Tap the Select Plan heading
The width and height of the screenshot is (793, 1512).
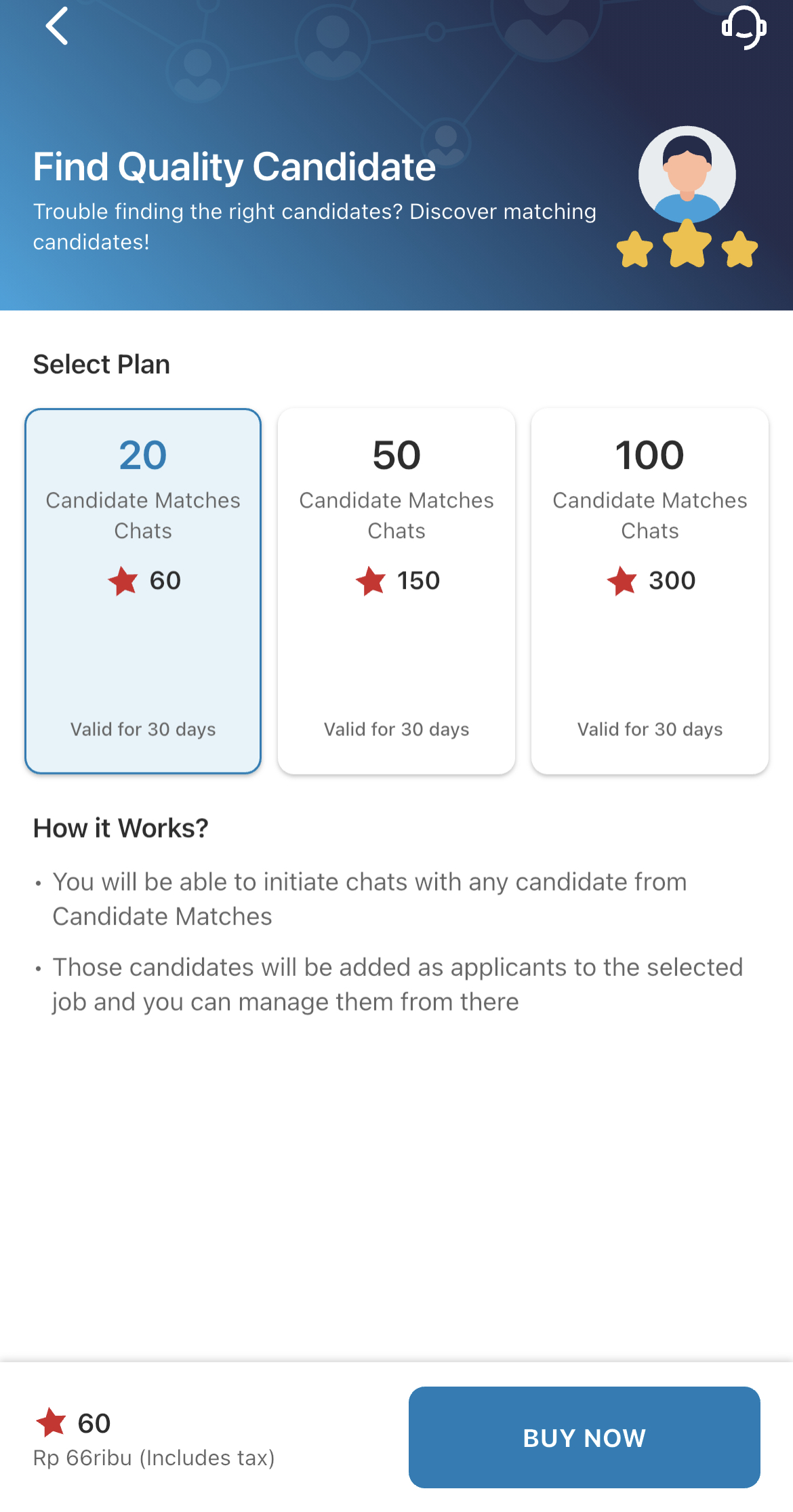click(x=102, y=364)
